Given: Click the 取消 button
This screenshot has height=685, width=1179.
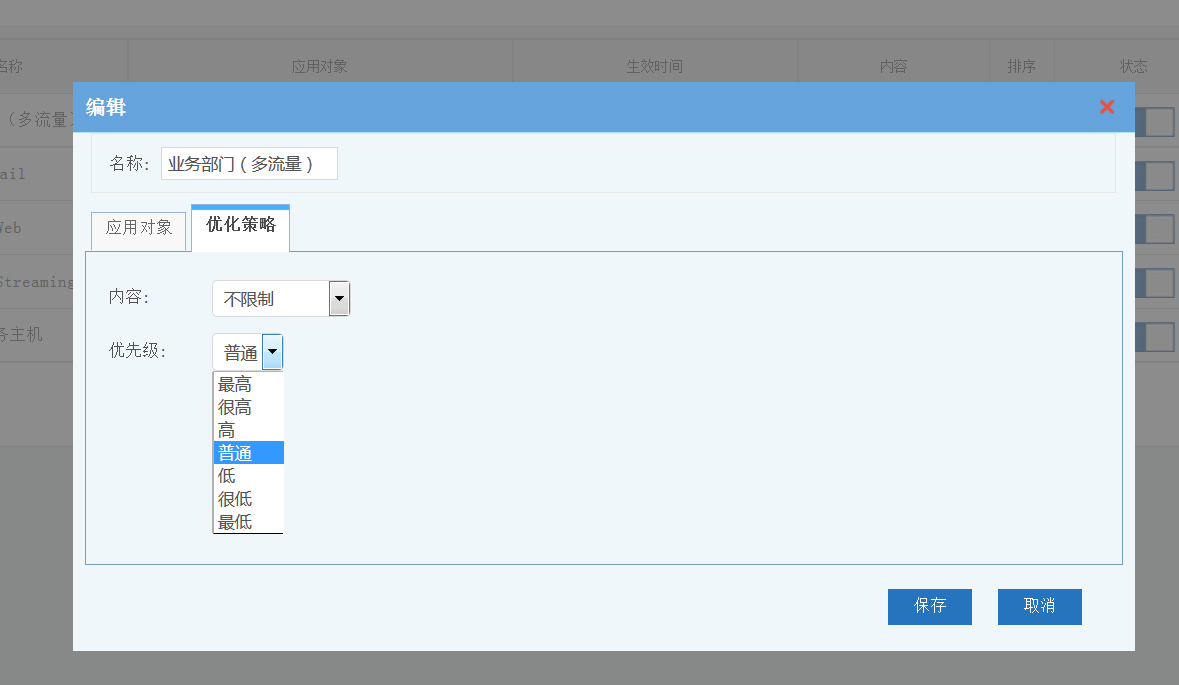Looking at the screenshot, I should coord(1039,606).
